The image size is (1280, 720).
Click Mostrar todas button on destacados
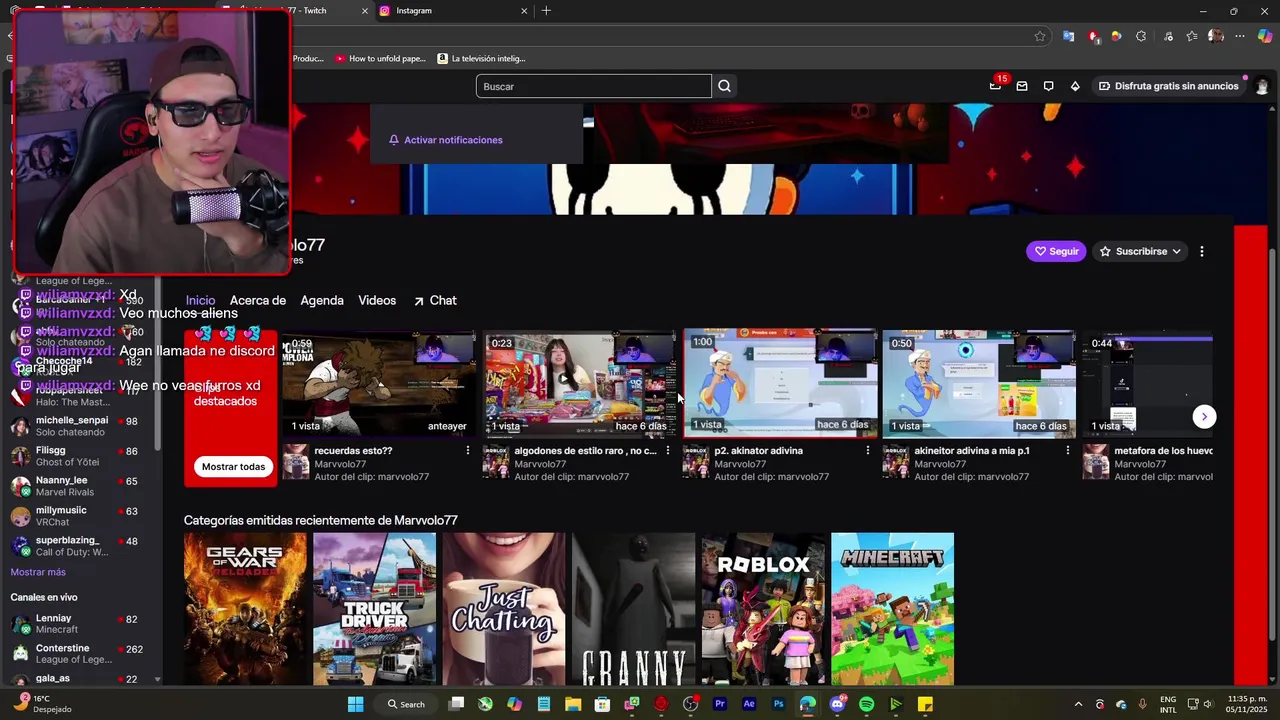pos(233,467)
